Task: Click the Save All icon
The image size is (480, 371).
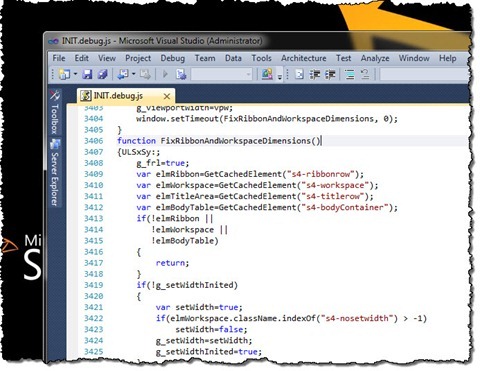Action: tap(103, 74)
